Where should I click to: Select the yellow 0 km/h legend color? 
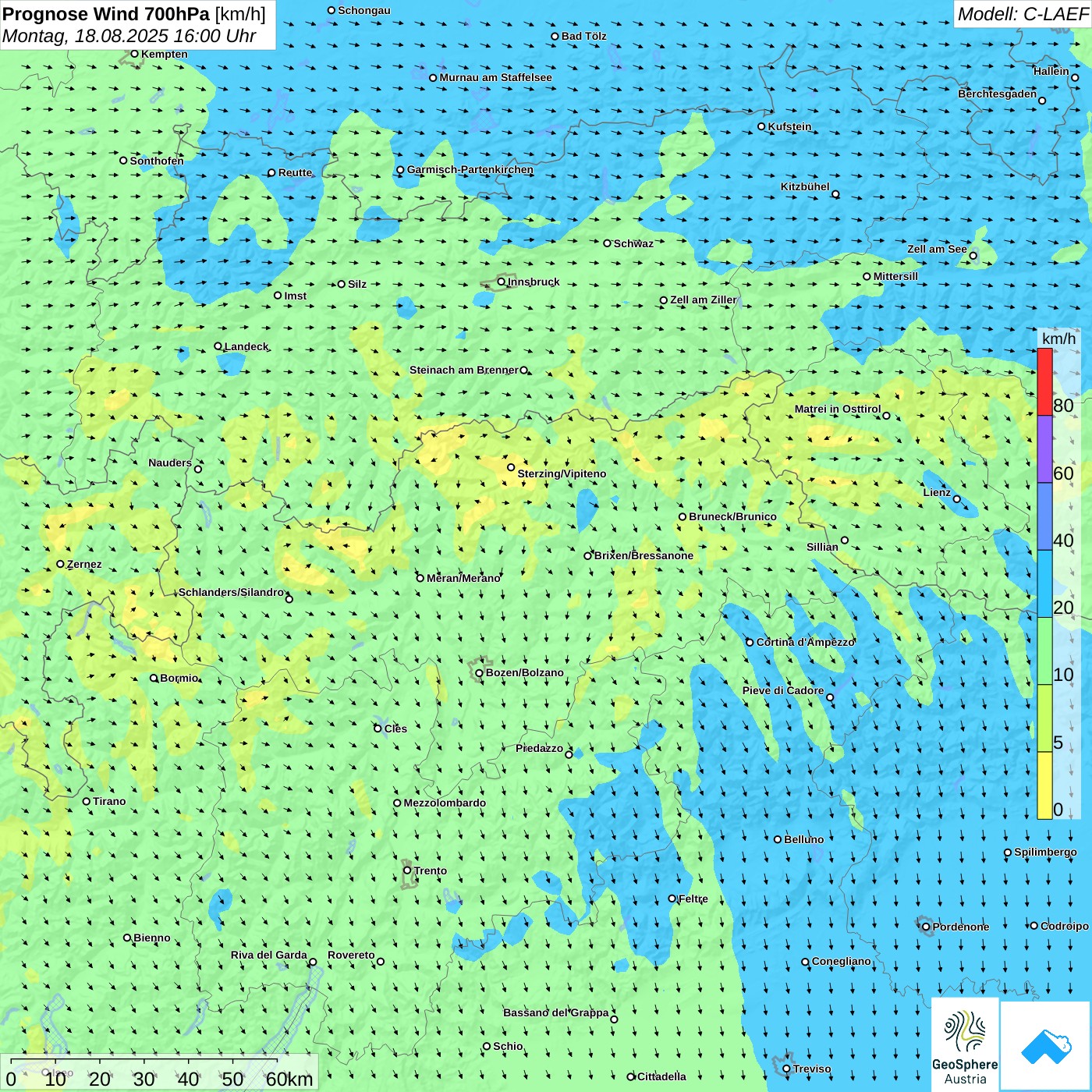[1044, 785]
